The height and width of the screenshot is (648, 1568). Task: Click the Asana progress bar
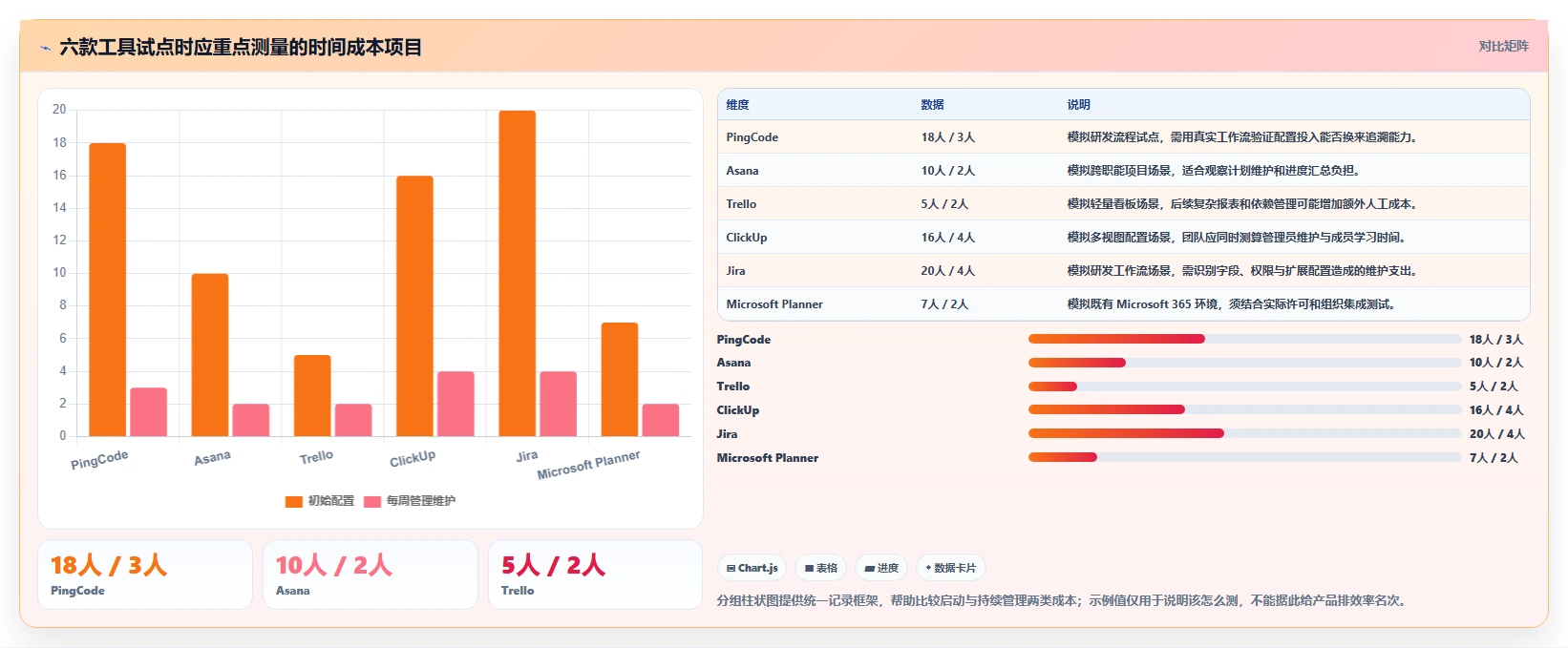click(x=1244, y=363)
